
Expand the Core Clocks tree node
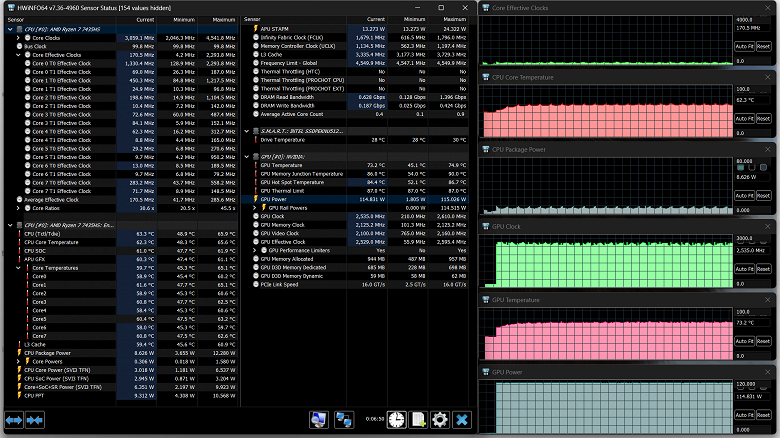pyautogui.click(x=18, y=38)
